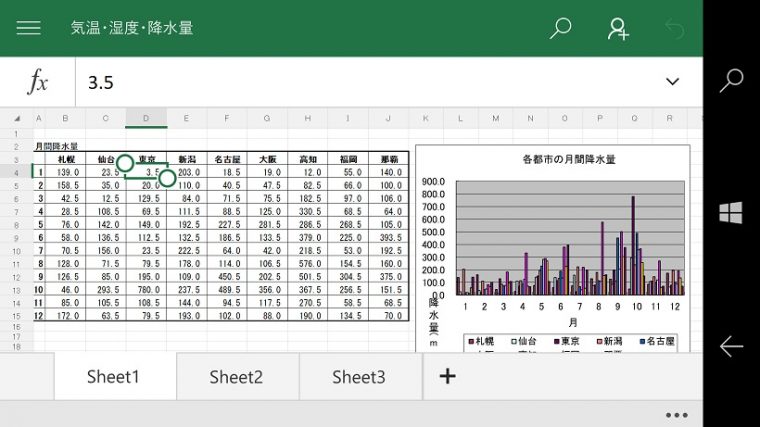Expand the formula bar chevron
Image resolution: width=760 pixels, height=427 pixels.
[672, 81]
